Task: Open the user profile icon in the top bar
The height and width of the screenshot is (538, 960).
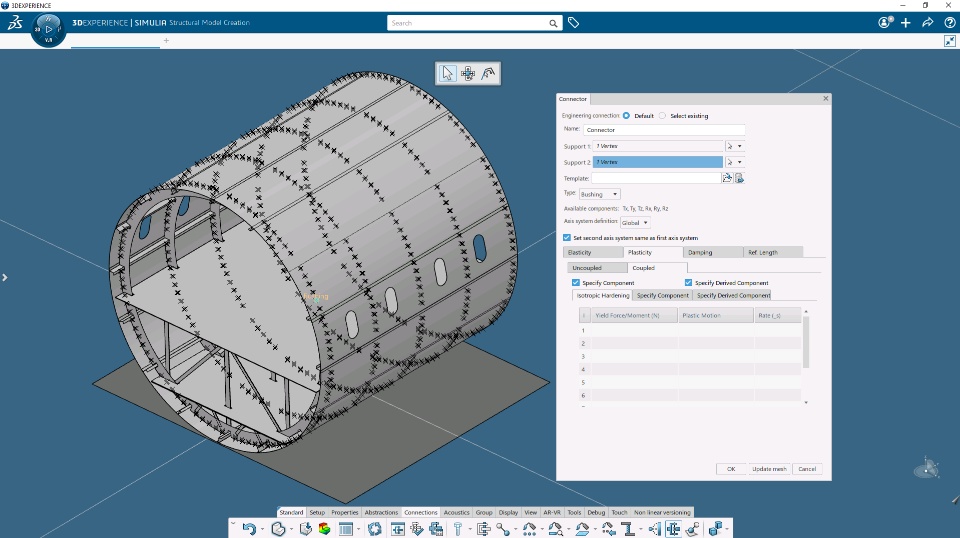Action: point(884,23)
